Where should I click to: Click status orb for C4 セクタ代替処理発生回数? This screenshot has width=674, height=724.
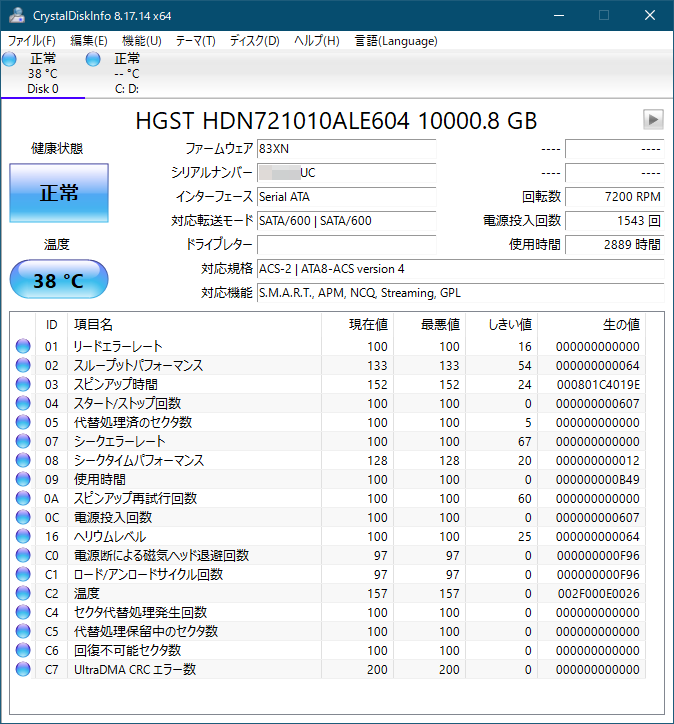coord(23,612)
